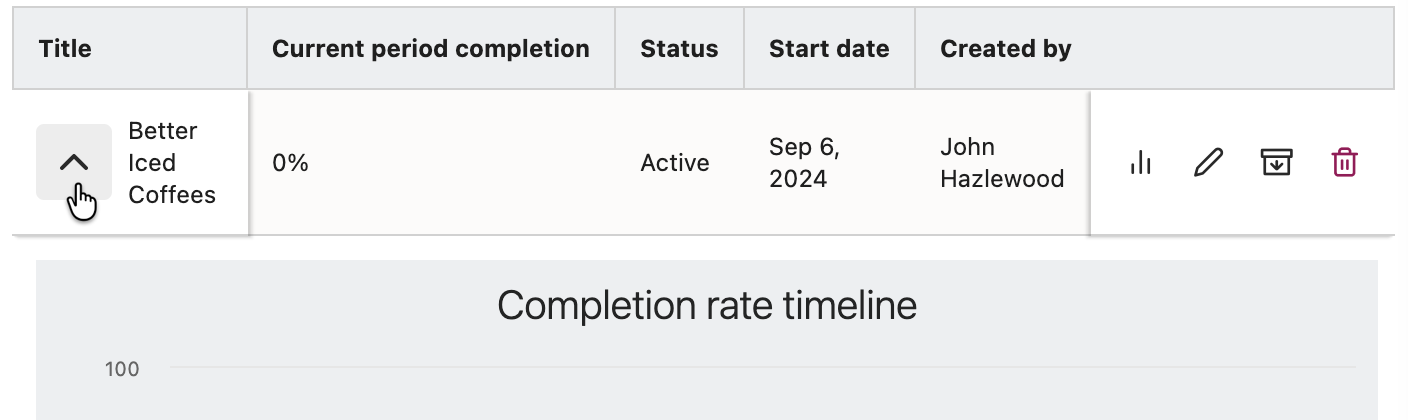Screen dimensions: 1408x420
Task: Click the empty header cell above action icons
Action: pyautogui.click(x=1240, y=49)
